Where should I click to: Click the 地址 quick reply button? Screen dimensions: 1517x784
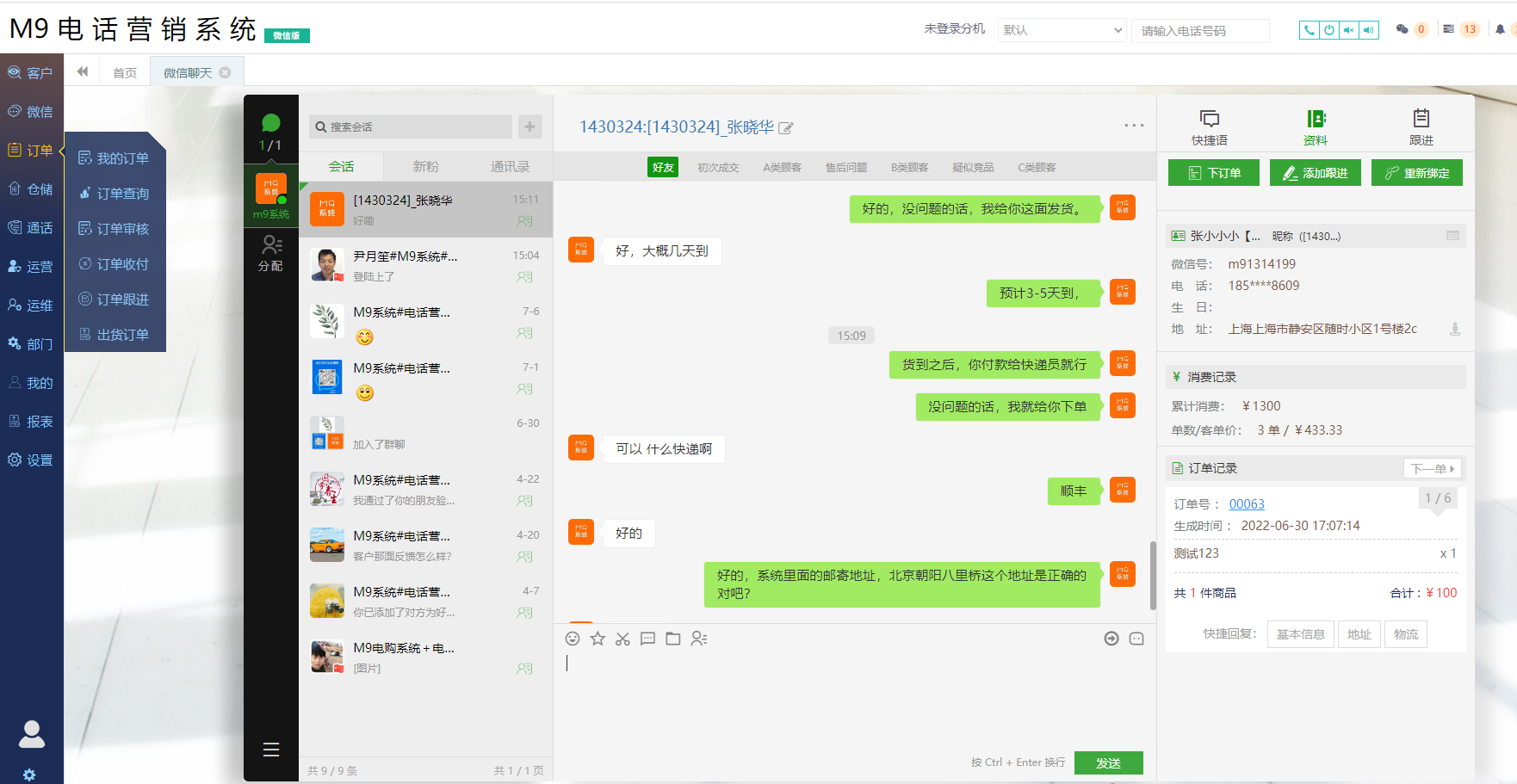click(1359, 634)
